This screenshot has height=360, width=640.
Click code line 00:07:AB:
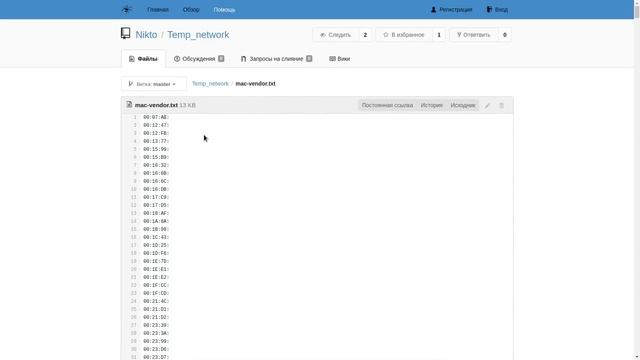pyautogui.click(x=156, y=117)
